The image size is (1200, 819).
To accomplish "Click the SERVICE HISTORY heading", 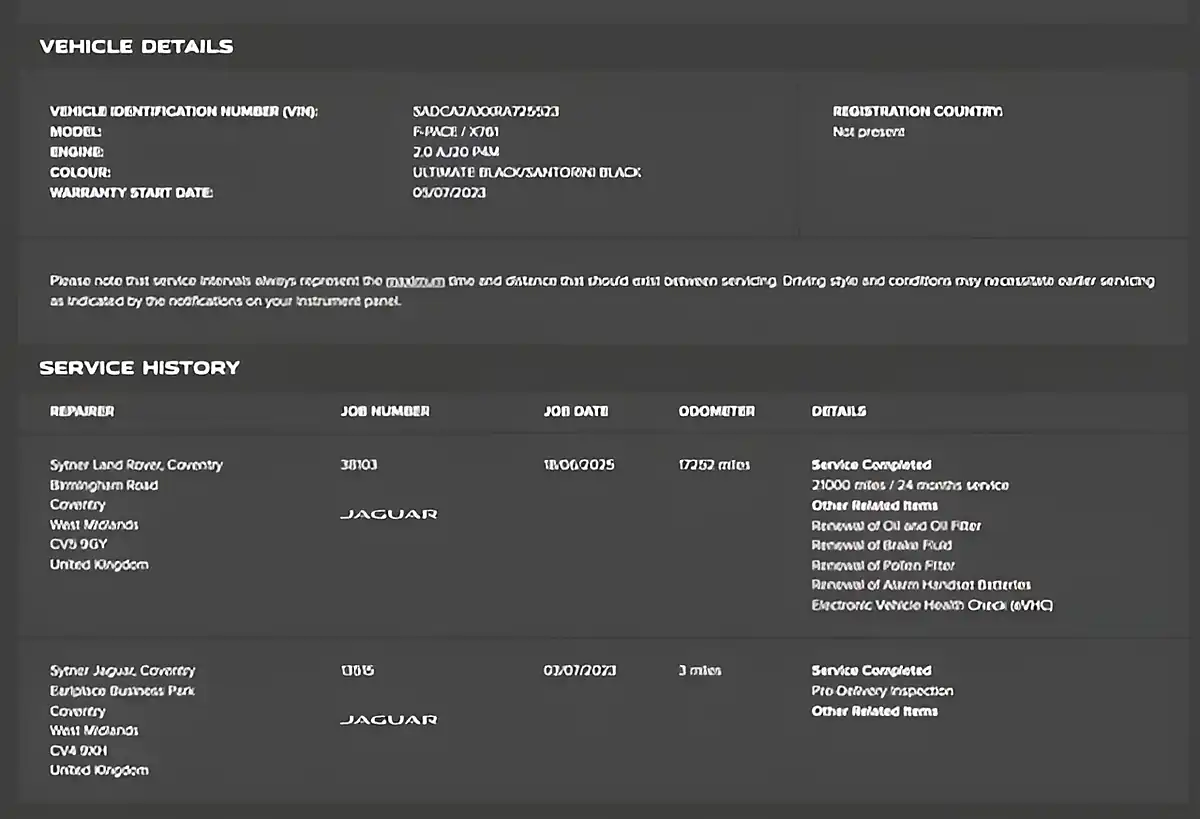I will pyautogui.click(x=139, y=367).
